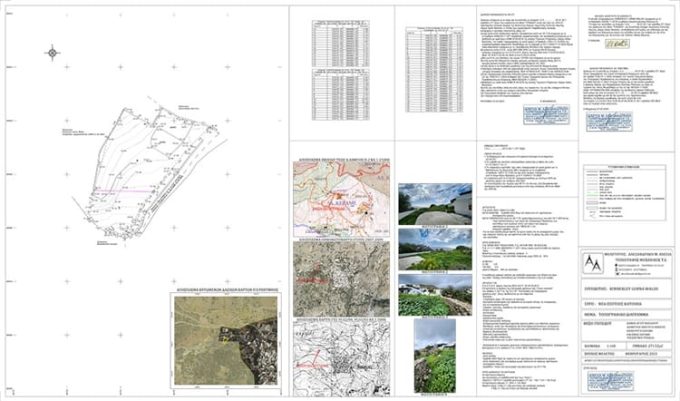680x401 pixels.
Task: Click the north arrow compass symbol
Action: point(52,52)
